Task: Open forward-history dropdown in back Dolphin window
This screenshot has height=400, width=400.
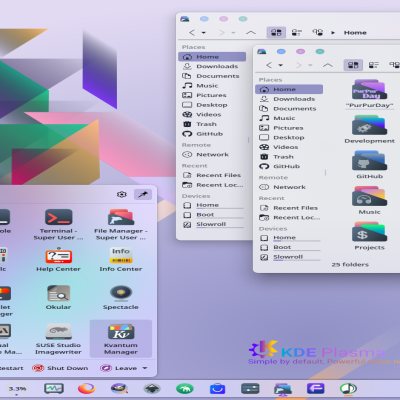Action: tap(233, 33)
